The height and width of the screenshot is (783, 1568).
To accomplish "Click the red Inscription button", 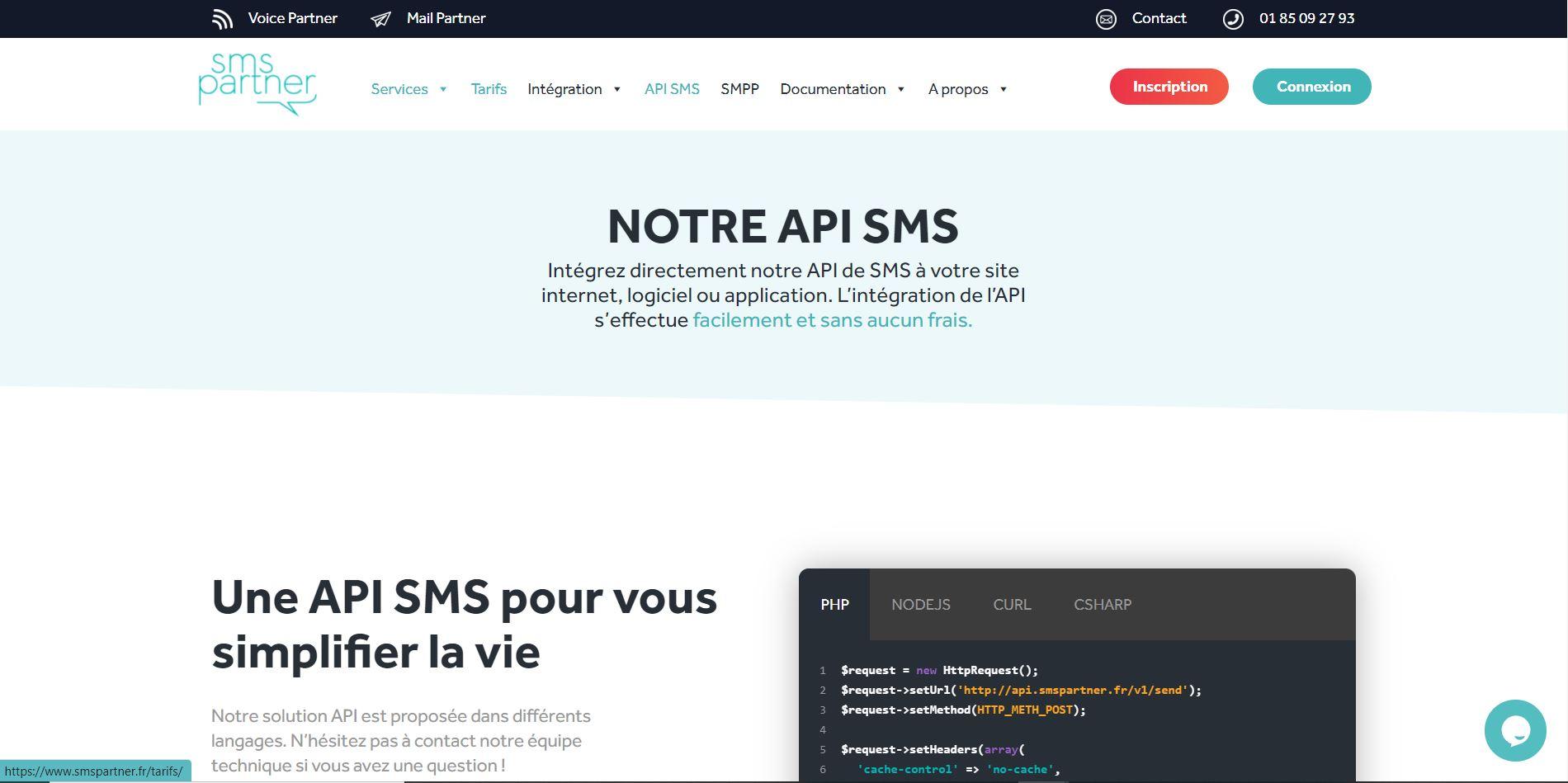I will (x=1169, y=87).
